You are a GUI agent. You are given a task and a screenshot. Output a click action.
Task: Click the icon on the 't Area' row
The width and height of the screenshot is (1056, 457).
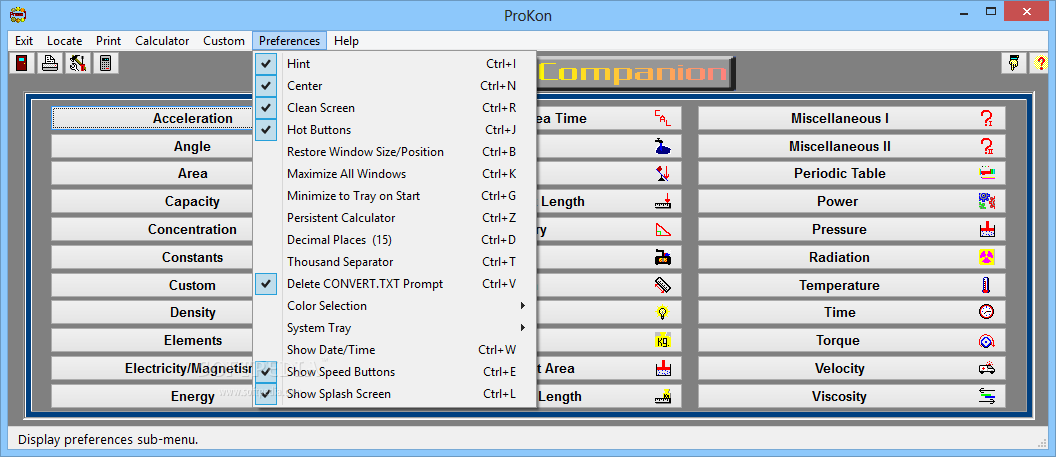(x=663, y=368)
